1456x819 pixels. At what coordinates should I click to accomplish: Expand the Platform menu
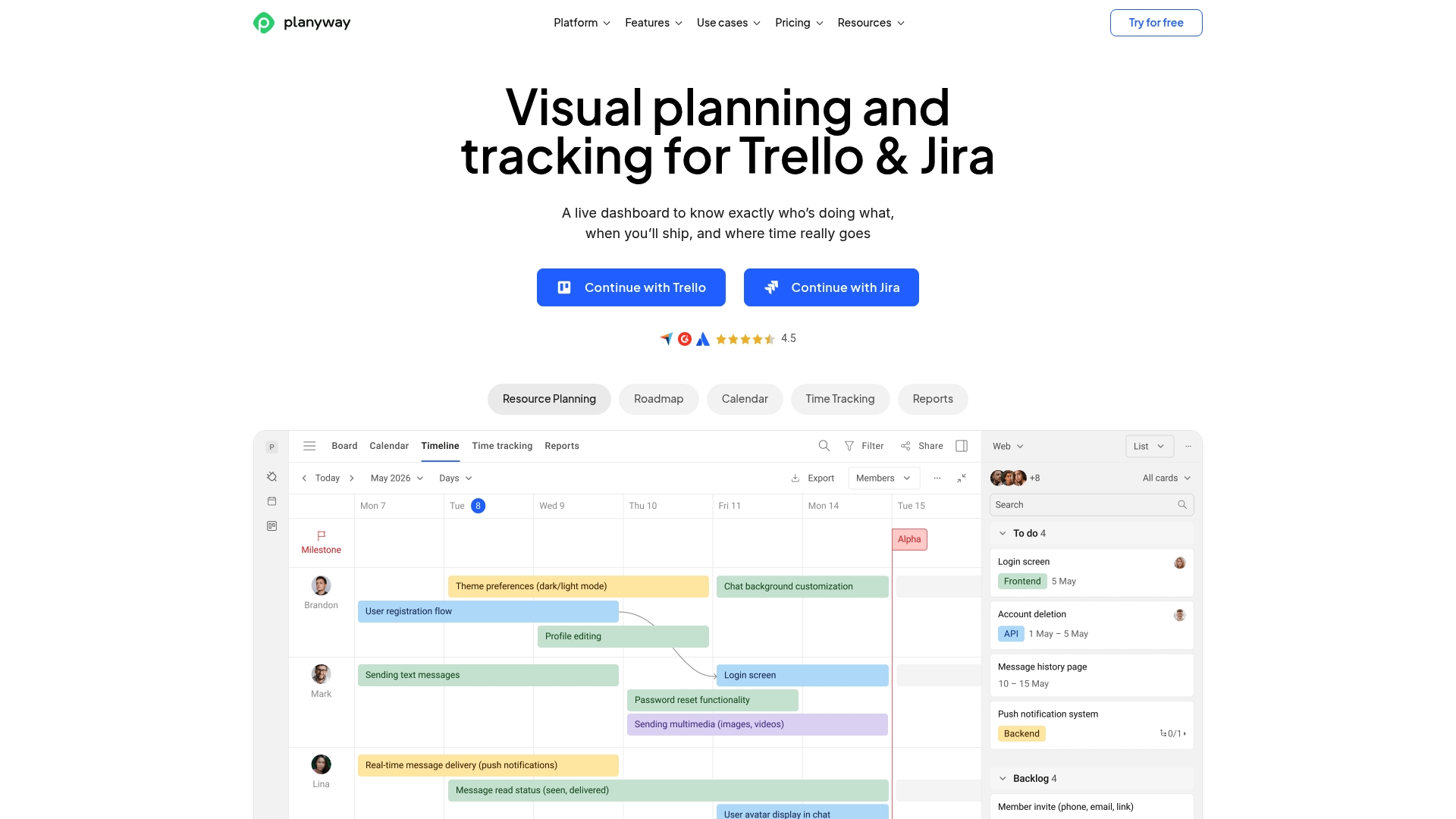(x=582, y=23)
